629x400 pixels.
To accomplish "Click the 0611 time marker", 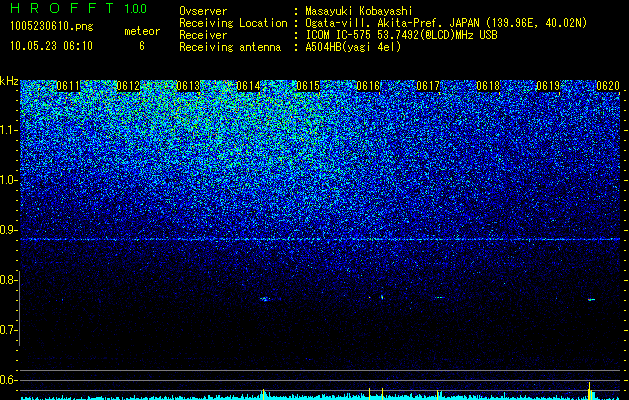I will (x=68, y=86).
